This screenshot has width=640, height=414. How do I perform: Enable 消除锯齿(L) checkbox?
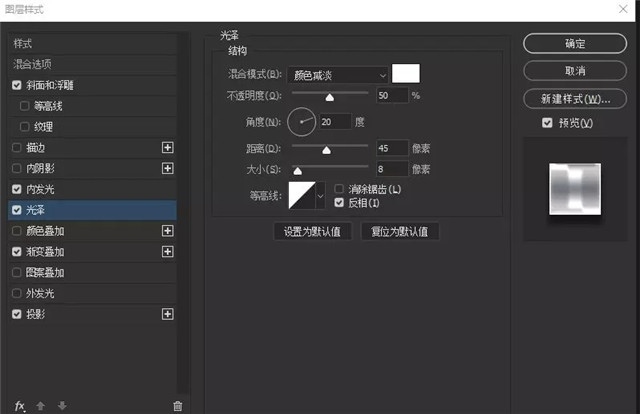[339, 189]
